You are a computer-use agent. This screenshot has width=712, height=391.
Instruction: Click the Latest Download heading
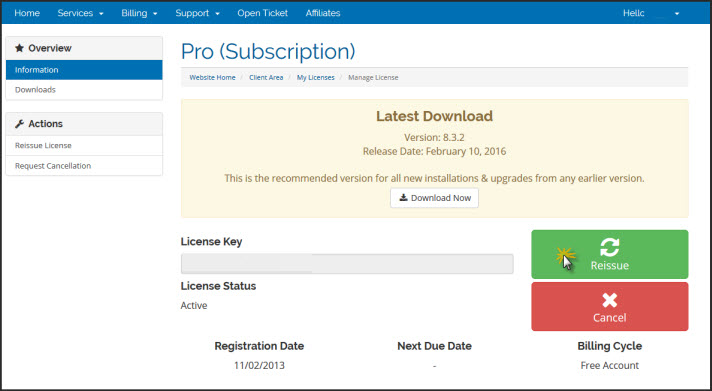[434, 116]
